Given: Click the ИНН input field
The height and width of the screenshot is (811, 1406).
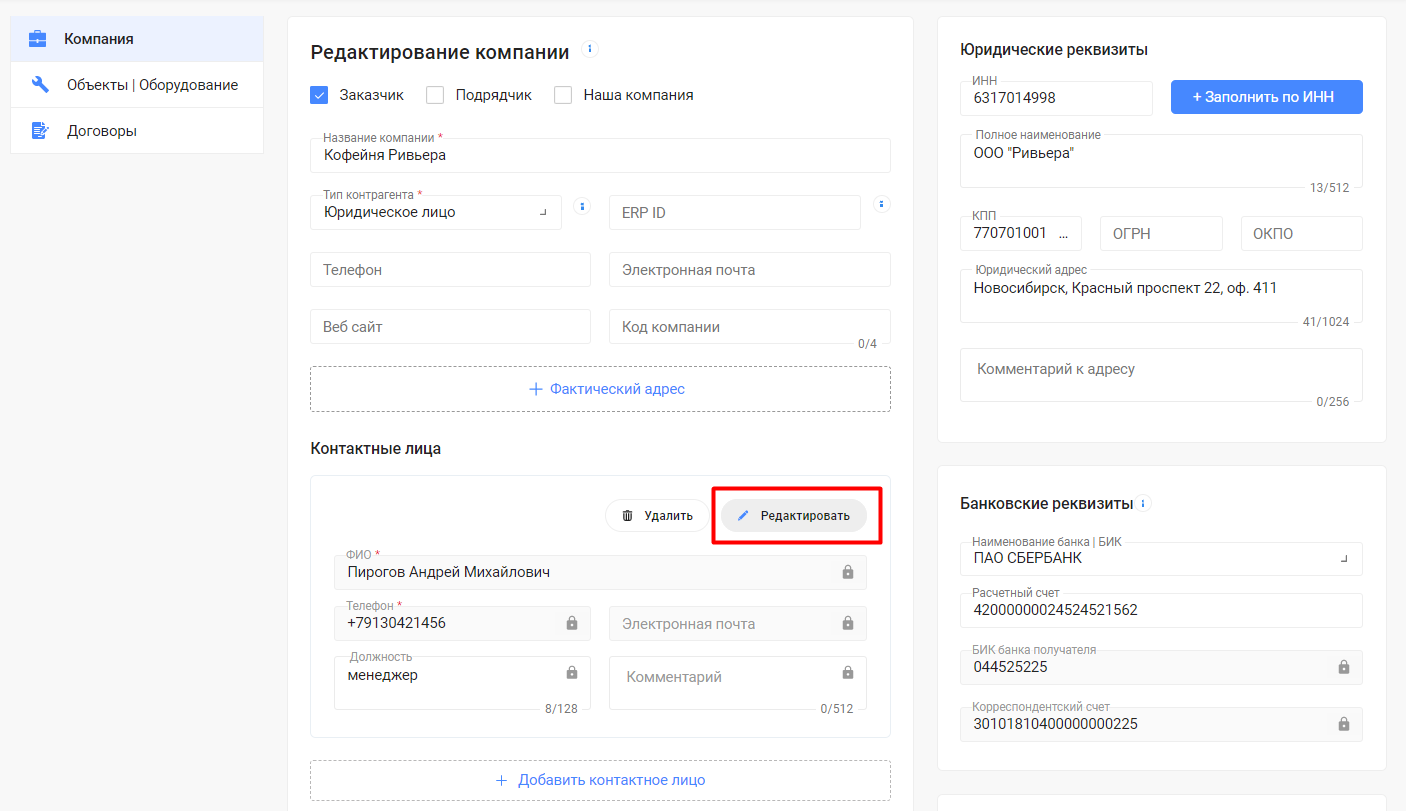Looking at the screenshot, I should pos(1056,97).
